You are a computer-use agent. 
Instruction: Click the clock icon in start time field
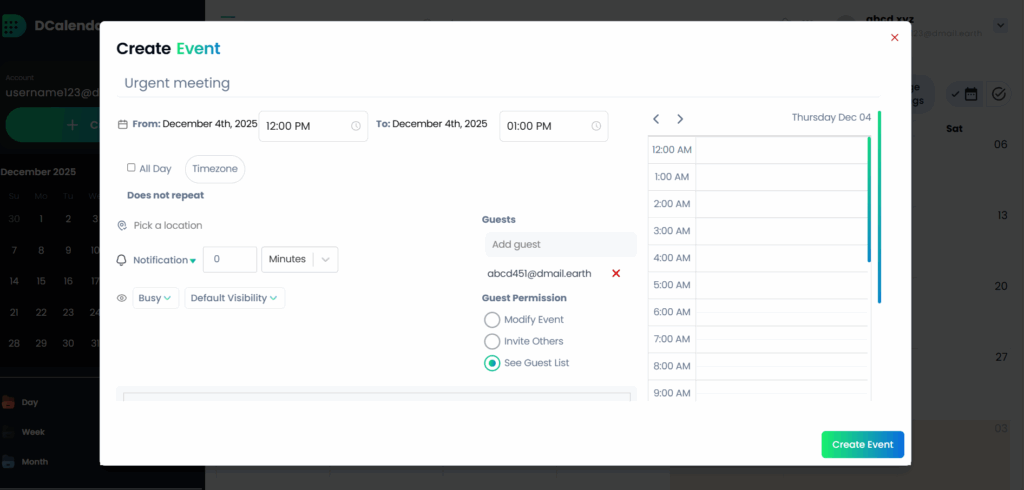pyautogui.click(x=356, y=126)
